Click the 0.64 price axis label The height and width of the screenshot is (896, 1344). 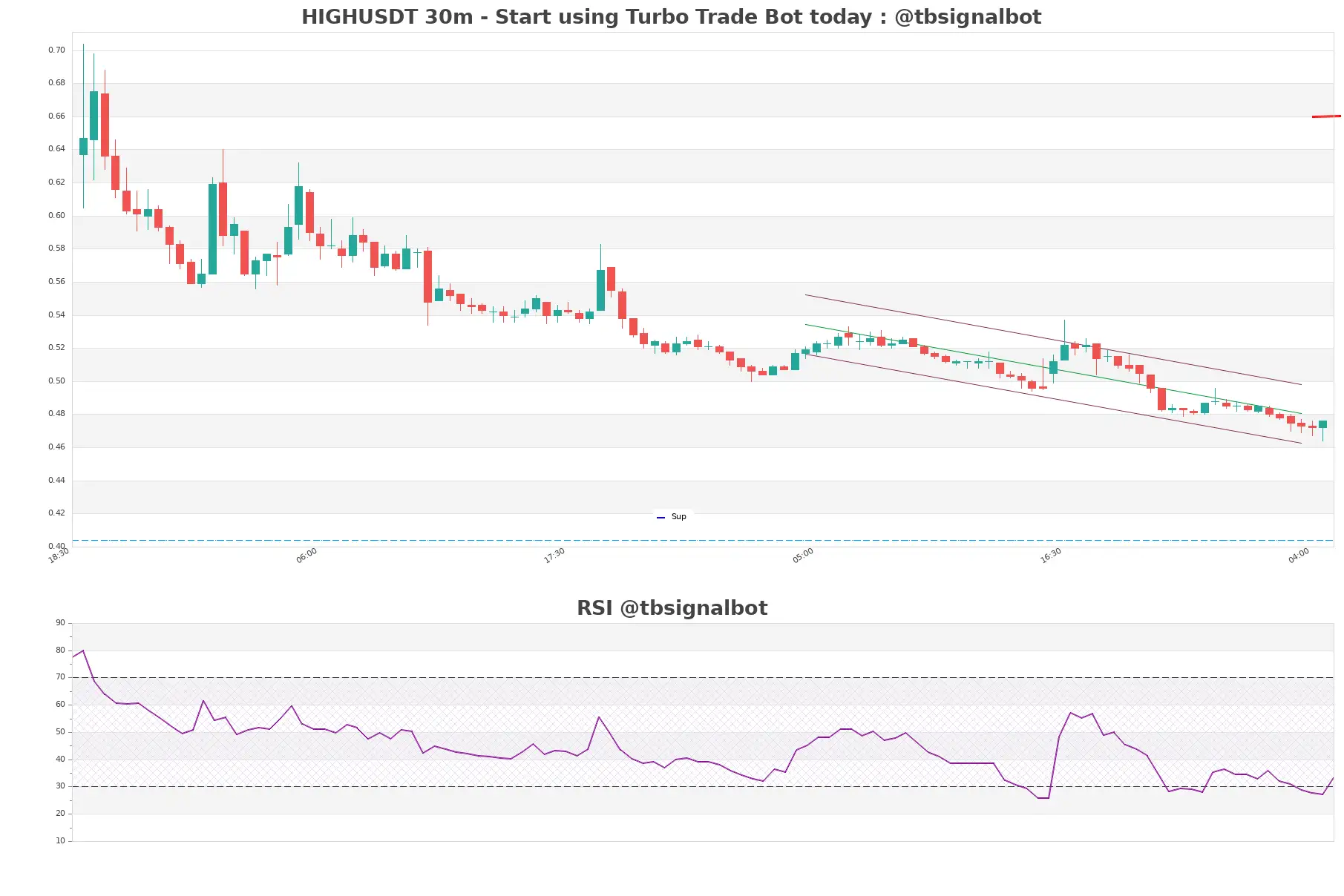tap(56, 149)
